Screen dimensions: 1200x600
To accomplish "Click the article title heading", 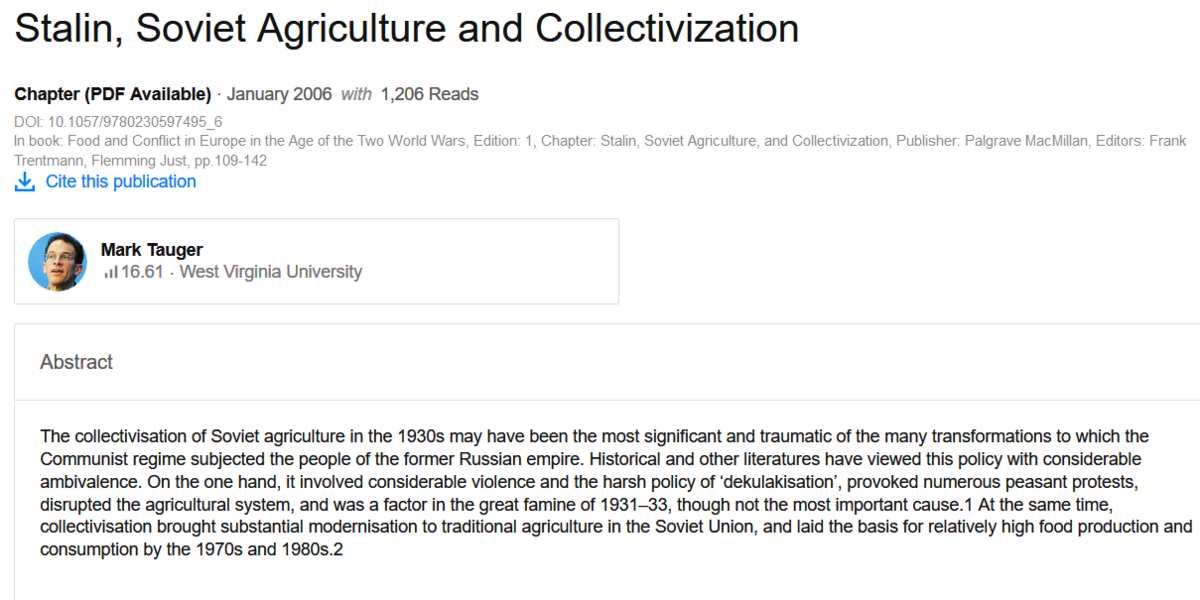I will [x=407, y=29].
